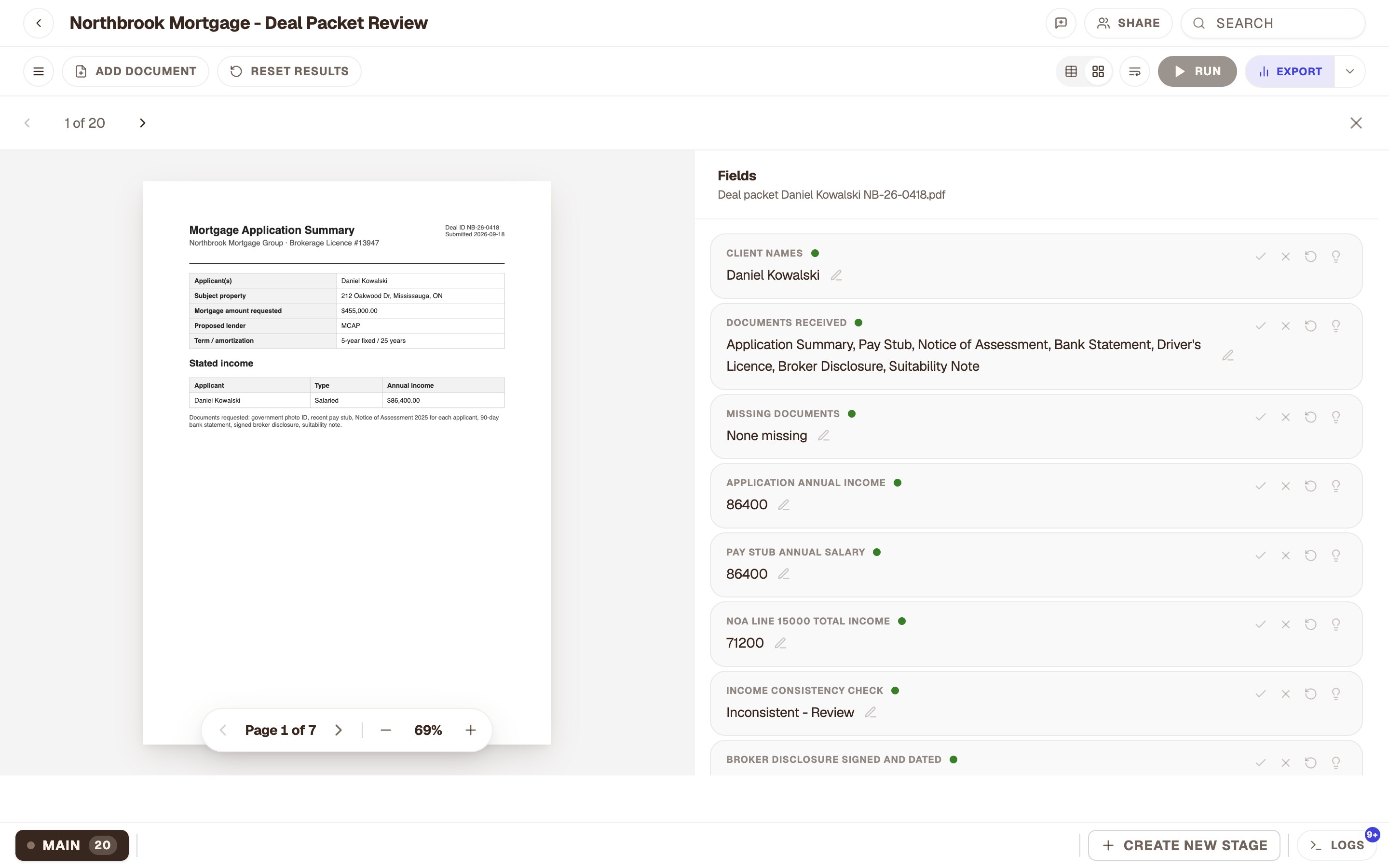Edit the NOA Line 15000 value 71200
Viewport: 1389px width, 868px height.
point(780,643)
